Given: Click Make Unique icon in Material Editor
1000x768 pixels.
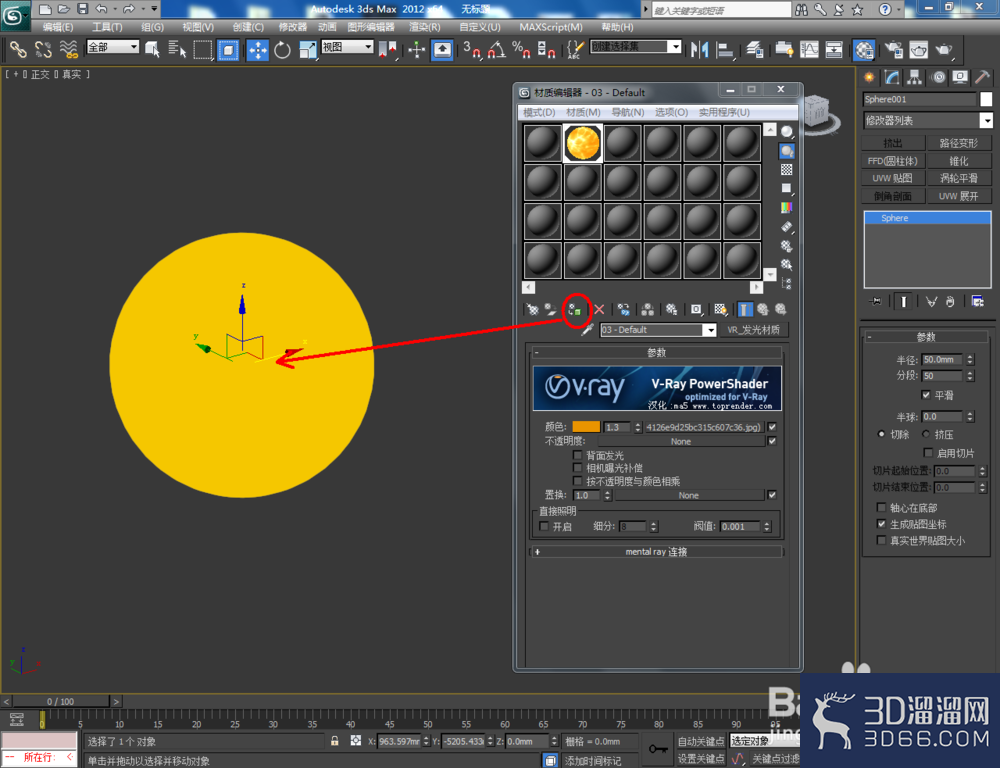Looking at the screenshot, I should point(647,310).
